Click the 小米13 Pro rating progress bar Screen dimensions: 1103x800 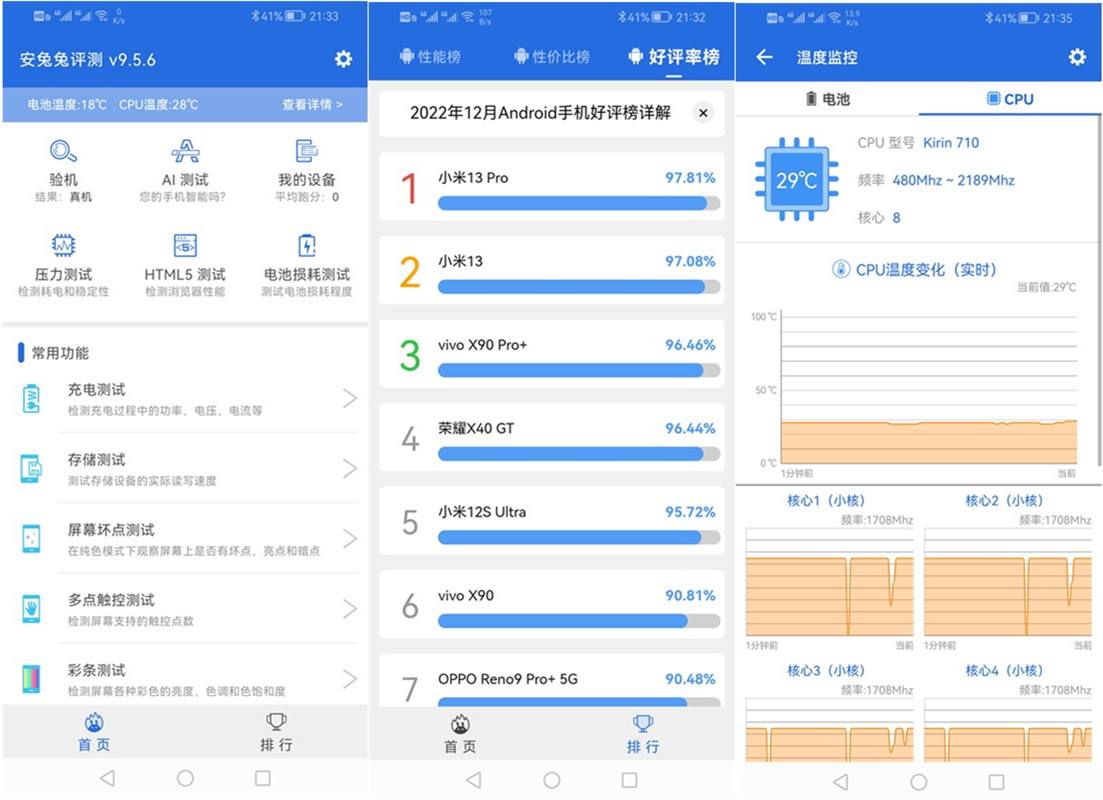click(x=578, y=203)
